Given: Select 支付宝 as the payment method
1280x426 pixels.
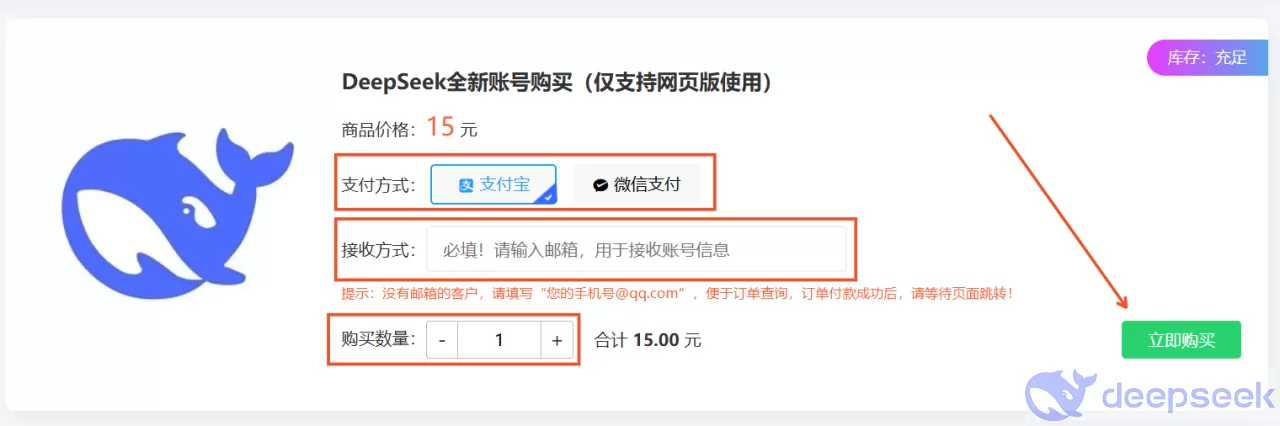Looking at the screenshot, I should (x=493, y=184).
